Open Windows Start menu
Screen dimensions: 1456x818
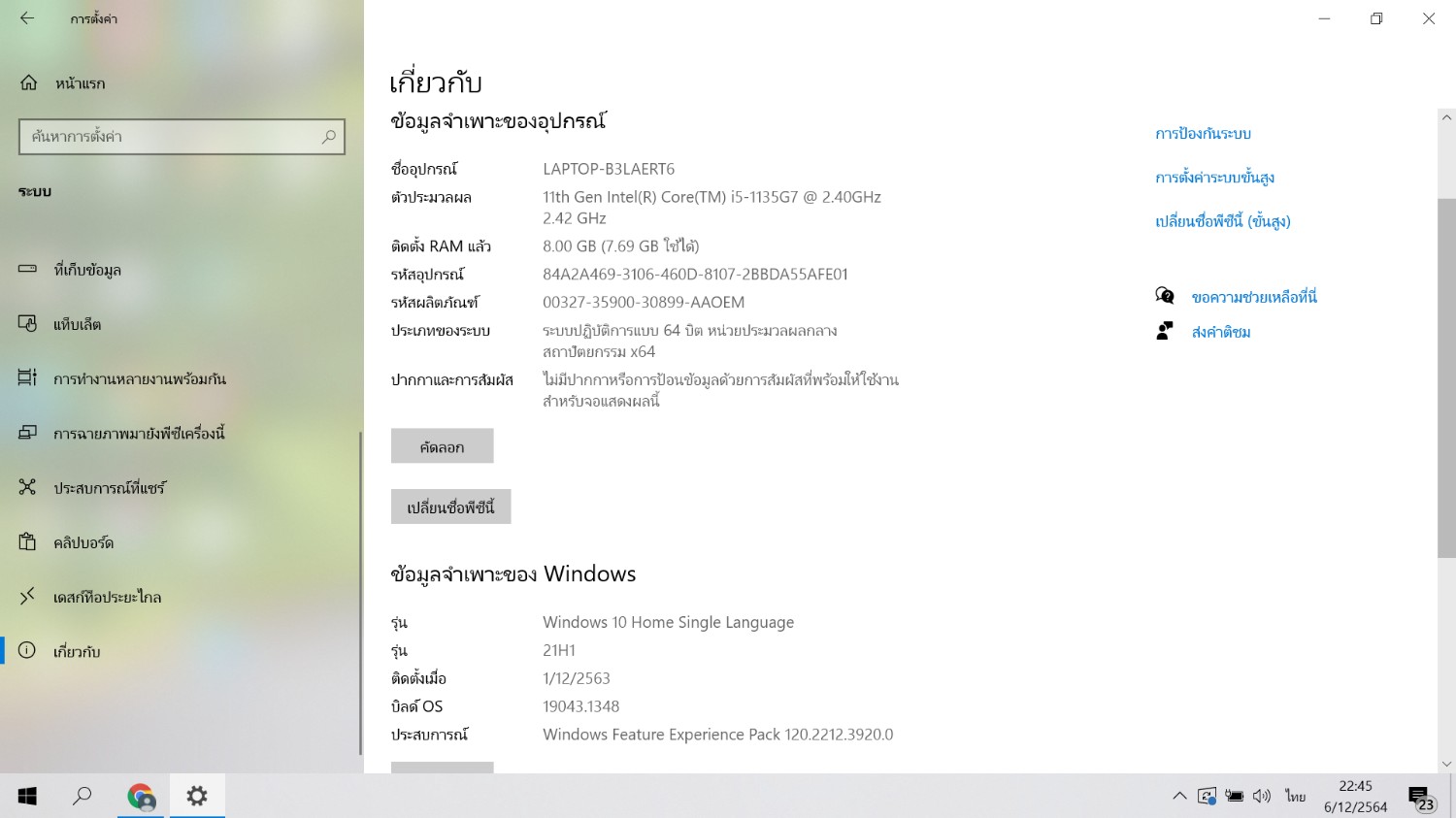click(27, 796)
